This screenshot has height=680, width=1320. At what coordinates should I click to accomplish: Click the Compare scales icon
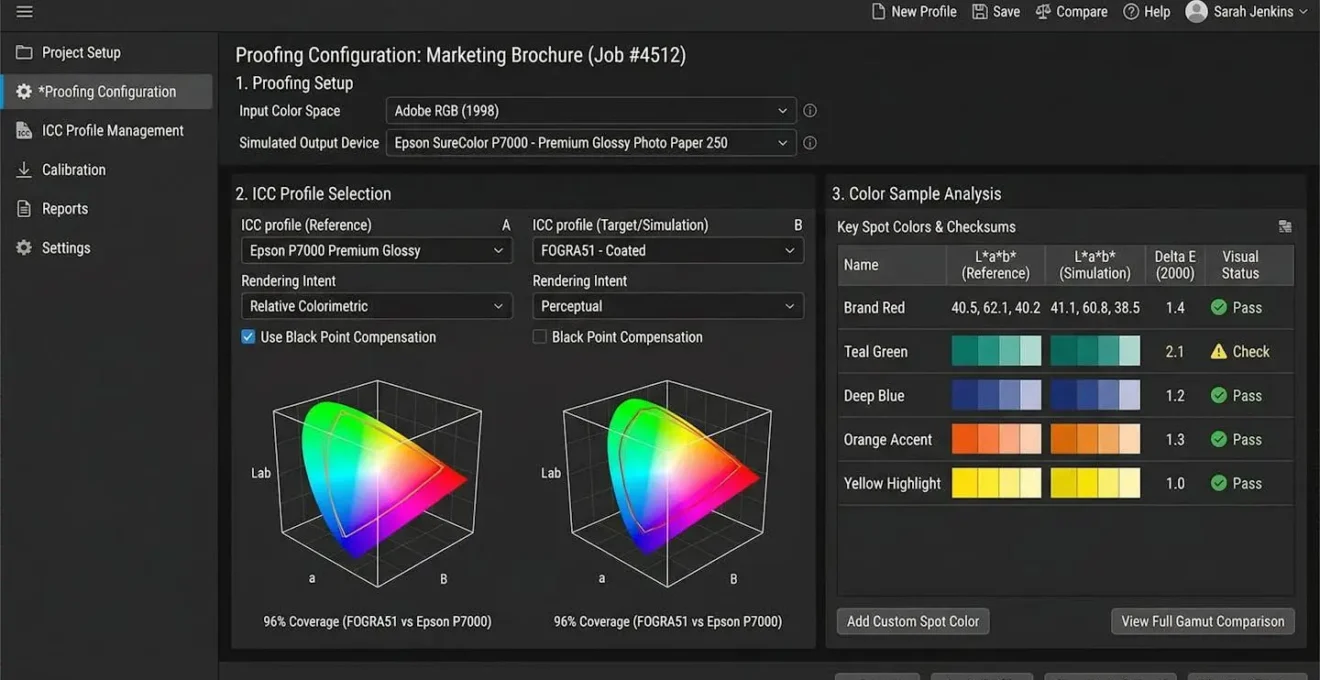(1043, 12)
